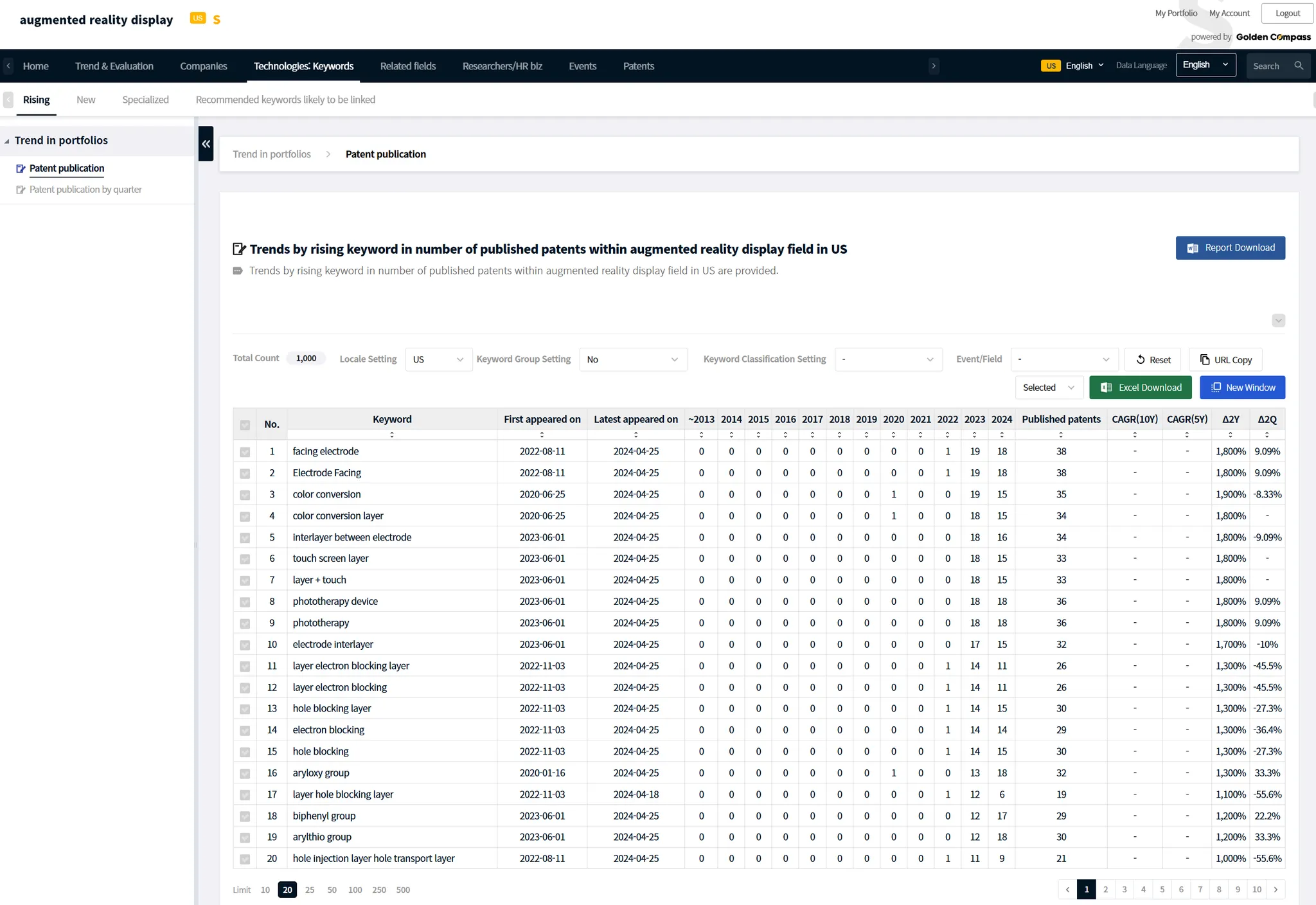Open Patent publication by quarter link
Viewport: 1316px width, 905px height.
pos(85,190)
